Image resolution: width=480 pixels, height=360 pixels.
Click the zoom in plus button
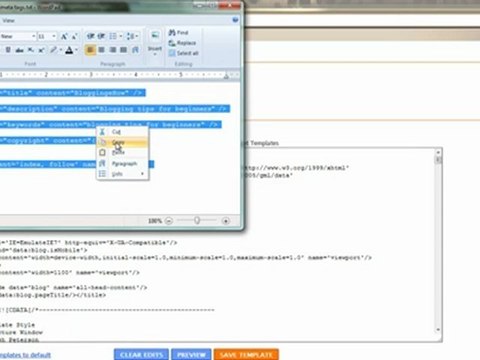[226, 221]
